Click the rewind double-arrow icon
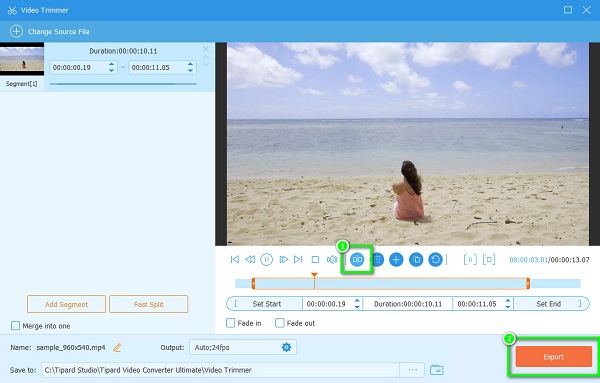The height and width of the screenshot is (383, 600). [x=250, y=260]
